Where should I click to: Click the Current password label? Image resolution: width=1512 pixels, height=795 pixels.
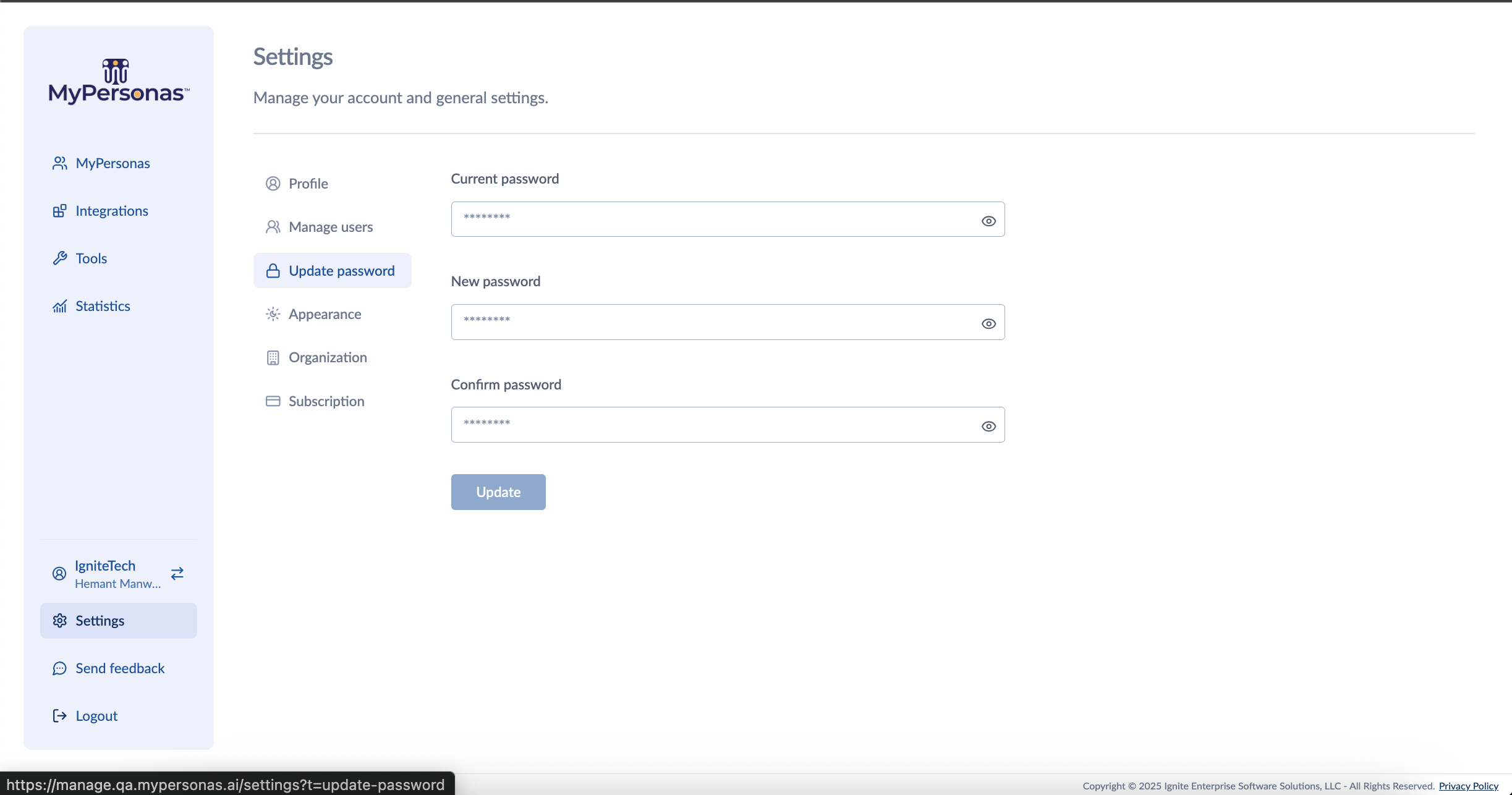505,179
